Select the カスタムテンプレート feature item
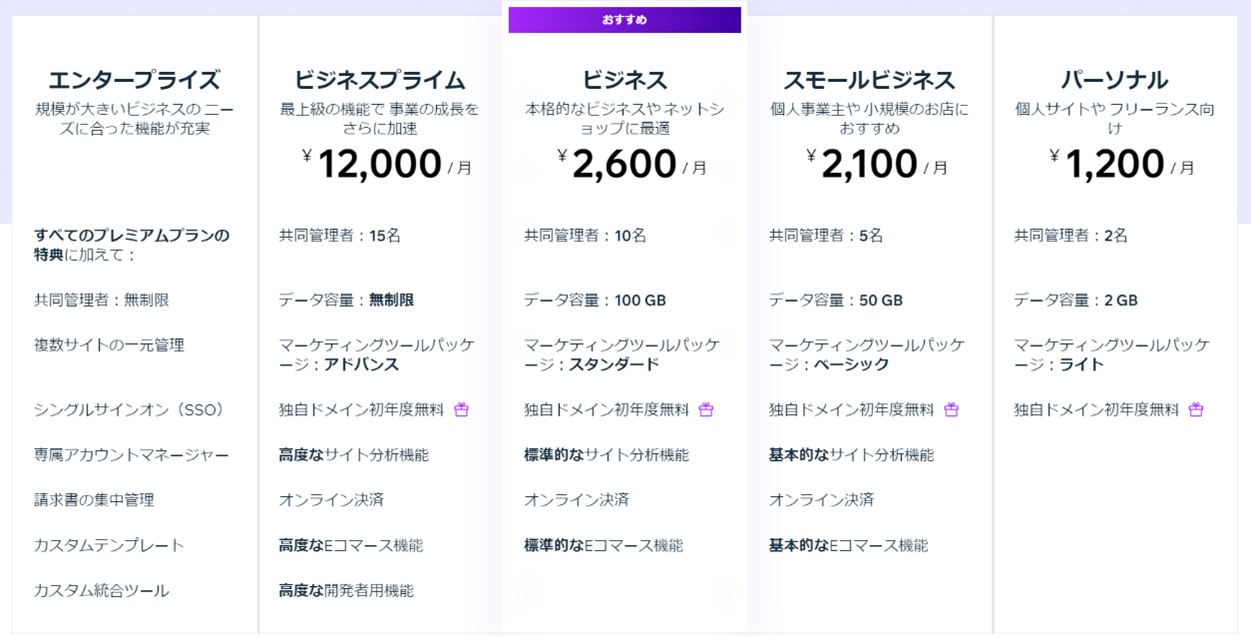 tap(109, 545)
